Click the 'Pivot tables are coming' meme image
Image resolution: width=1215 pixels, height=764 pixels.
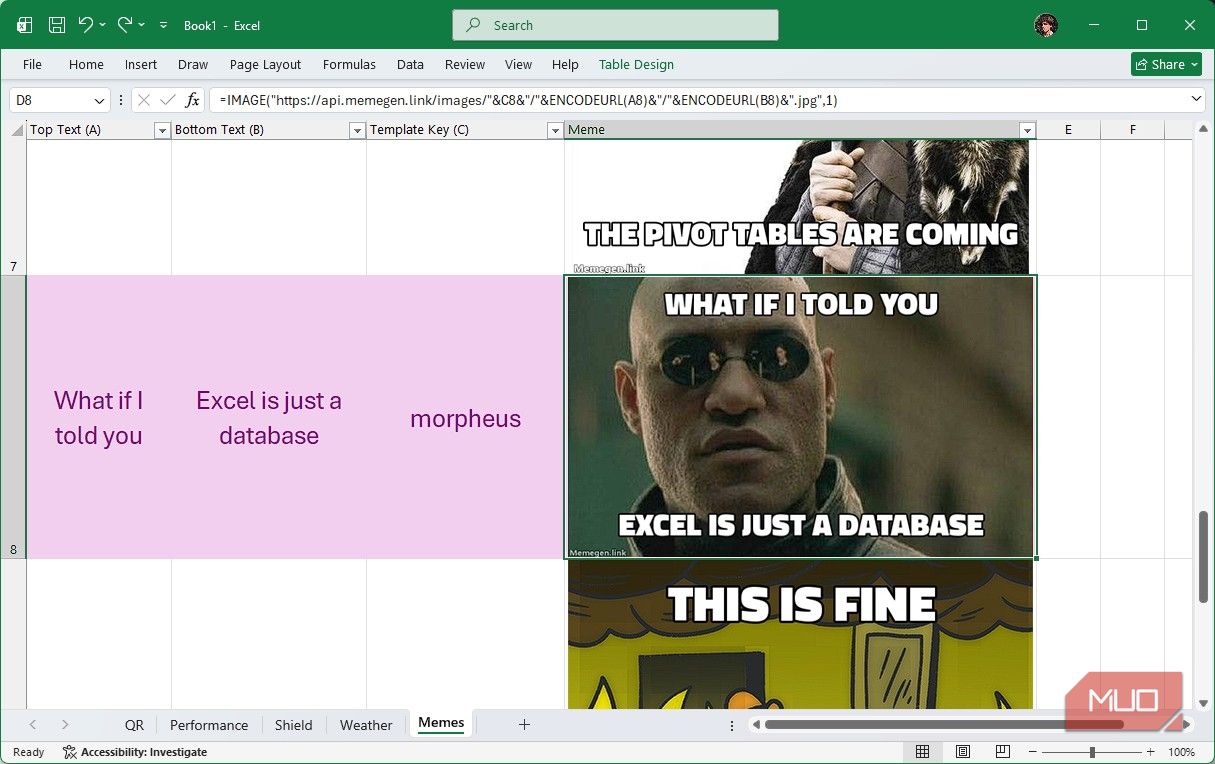coord(800,207)
